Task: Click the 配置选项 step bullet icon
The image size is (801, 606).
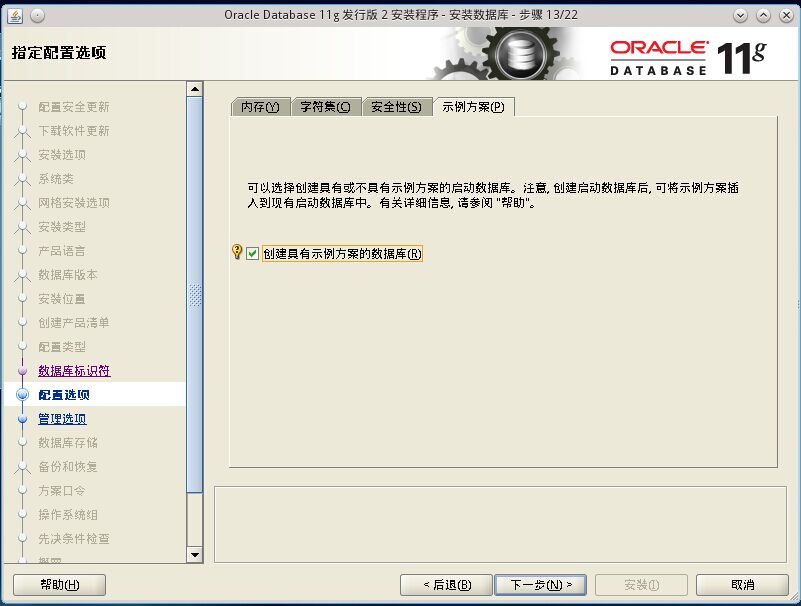Action: pos(22,394)
